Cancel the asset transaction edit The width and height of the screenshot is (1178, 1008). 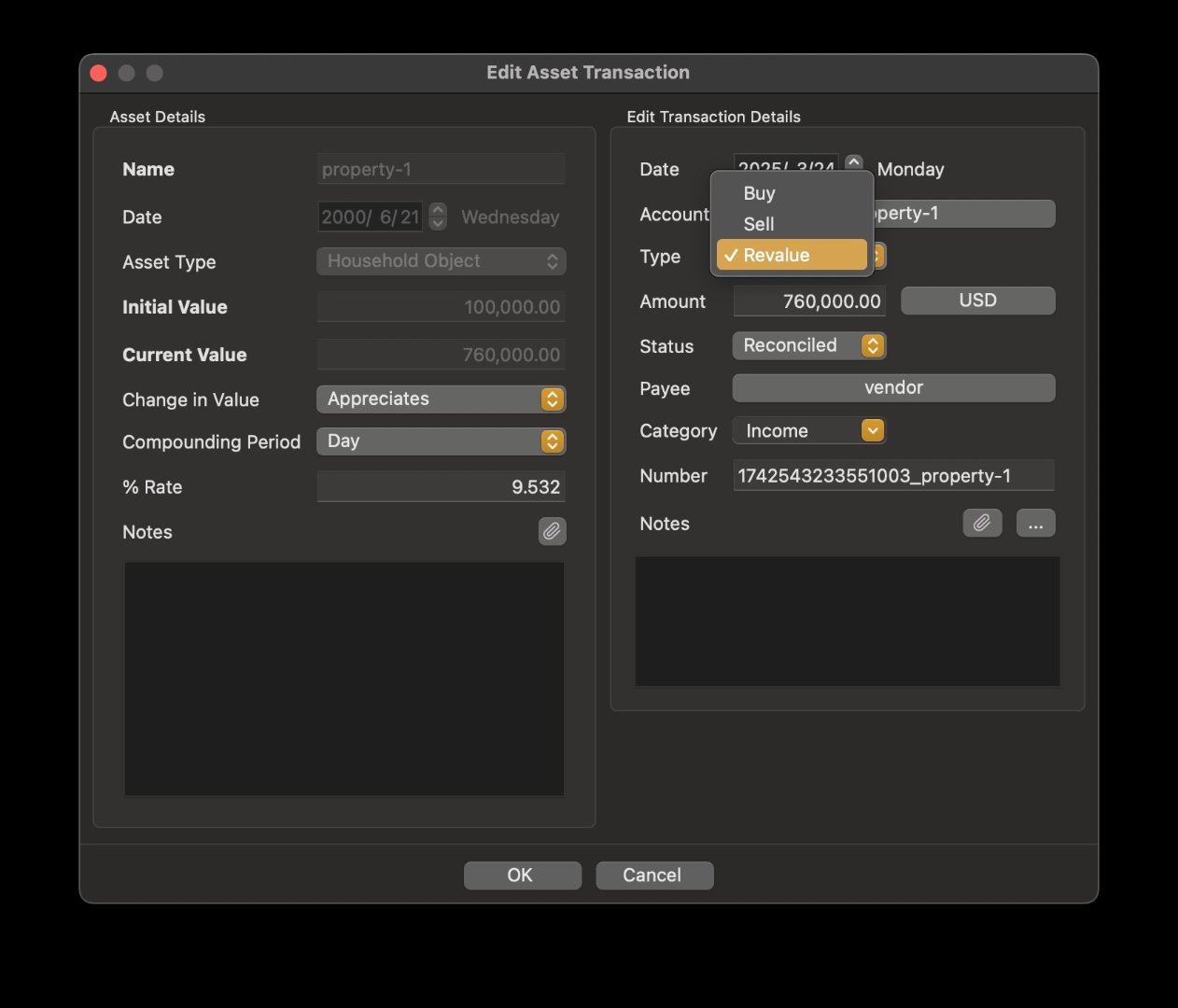653,875
